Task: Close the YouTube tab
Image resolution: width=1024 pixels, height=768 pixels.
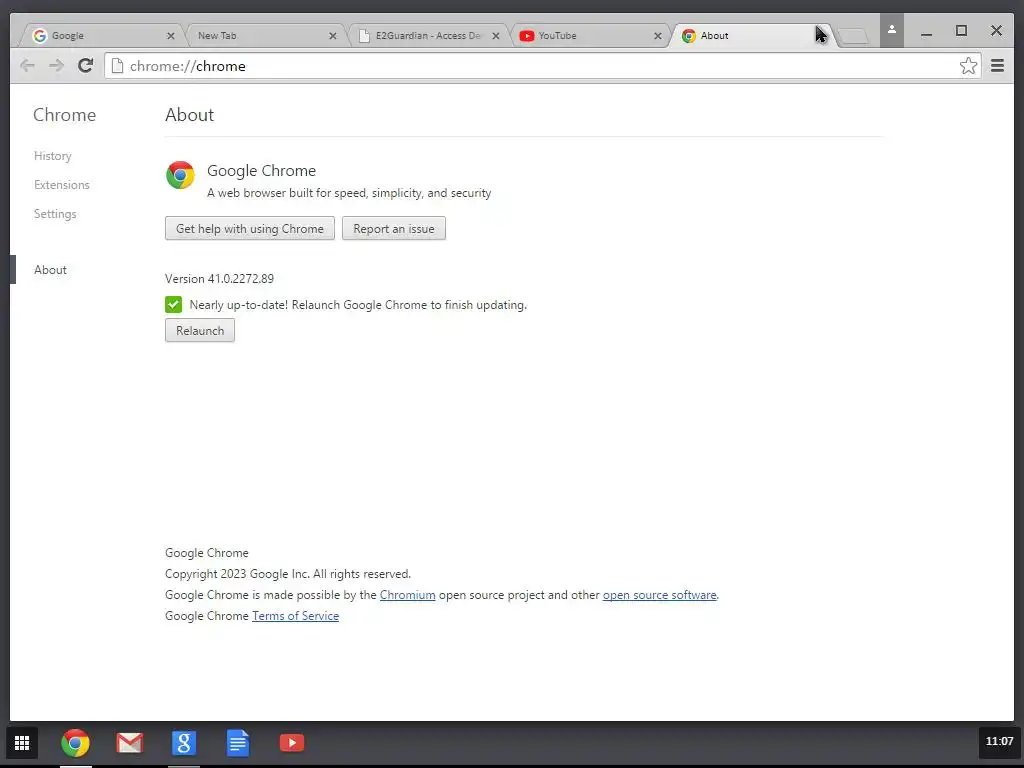Action: pos(658,36)
